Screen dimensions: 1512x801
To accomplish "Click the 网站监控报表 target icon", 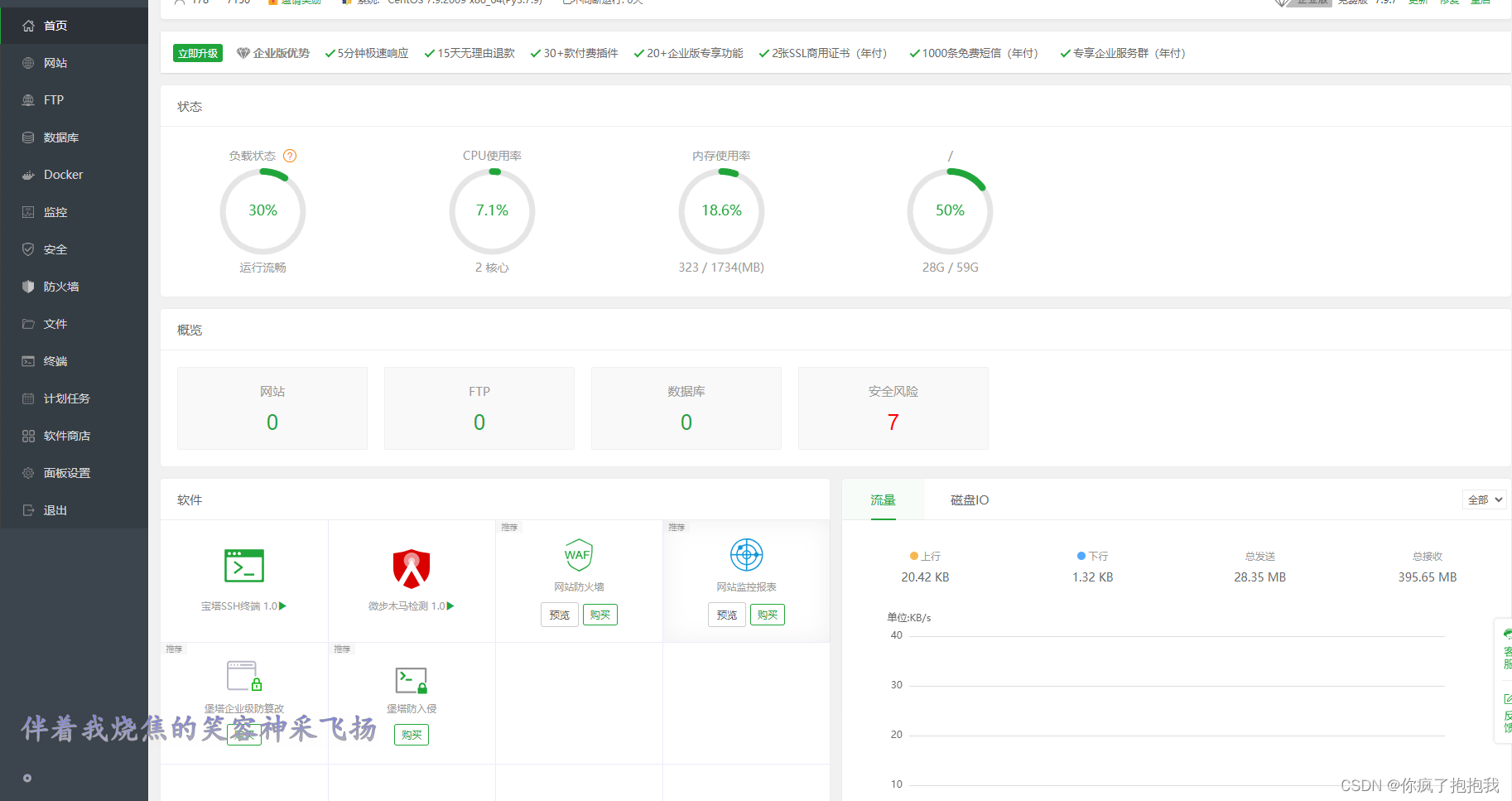I will 746,555.
